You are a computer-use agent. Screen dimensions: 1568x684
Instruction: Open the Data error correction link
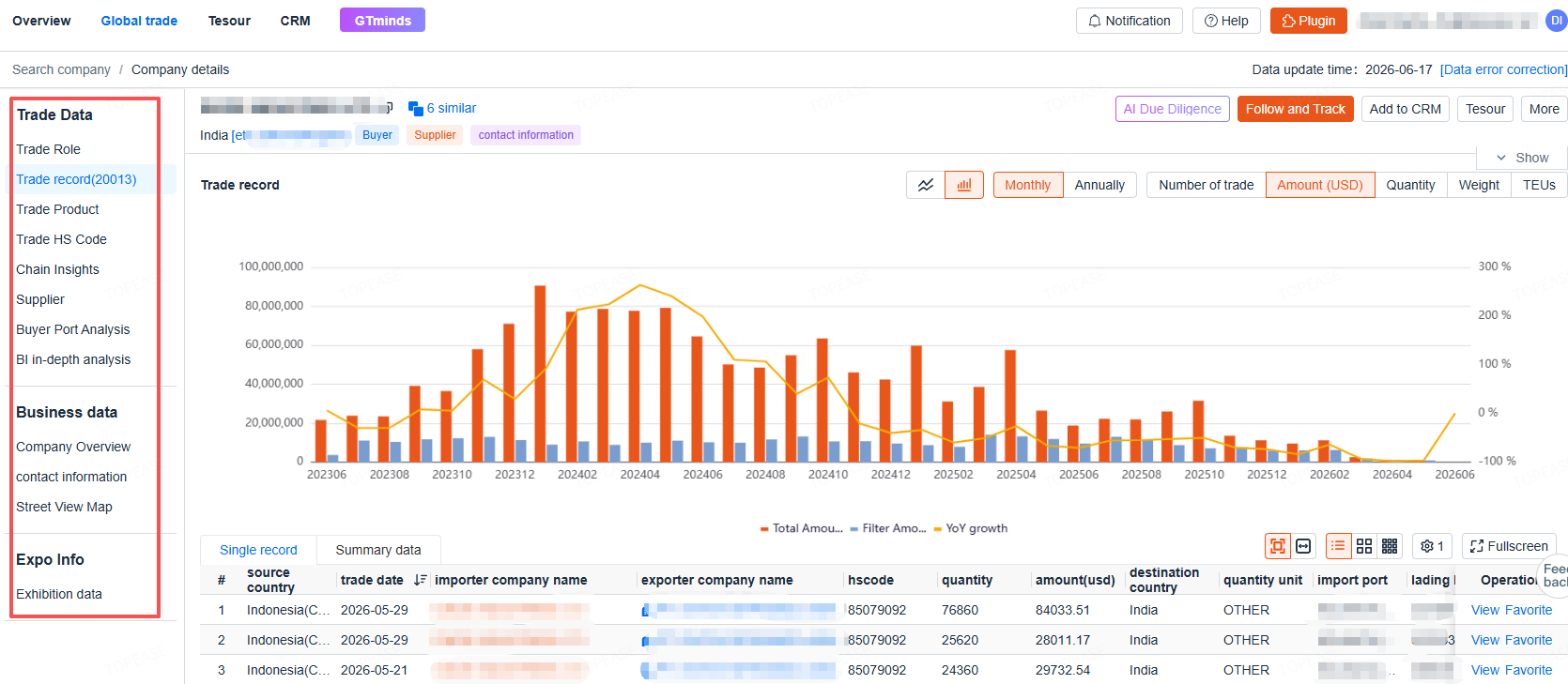1503,69
